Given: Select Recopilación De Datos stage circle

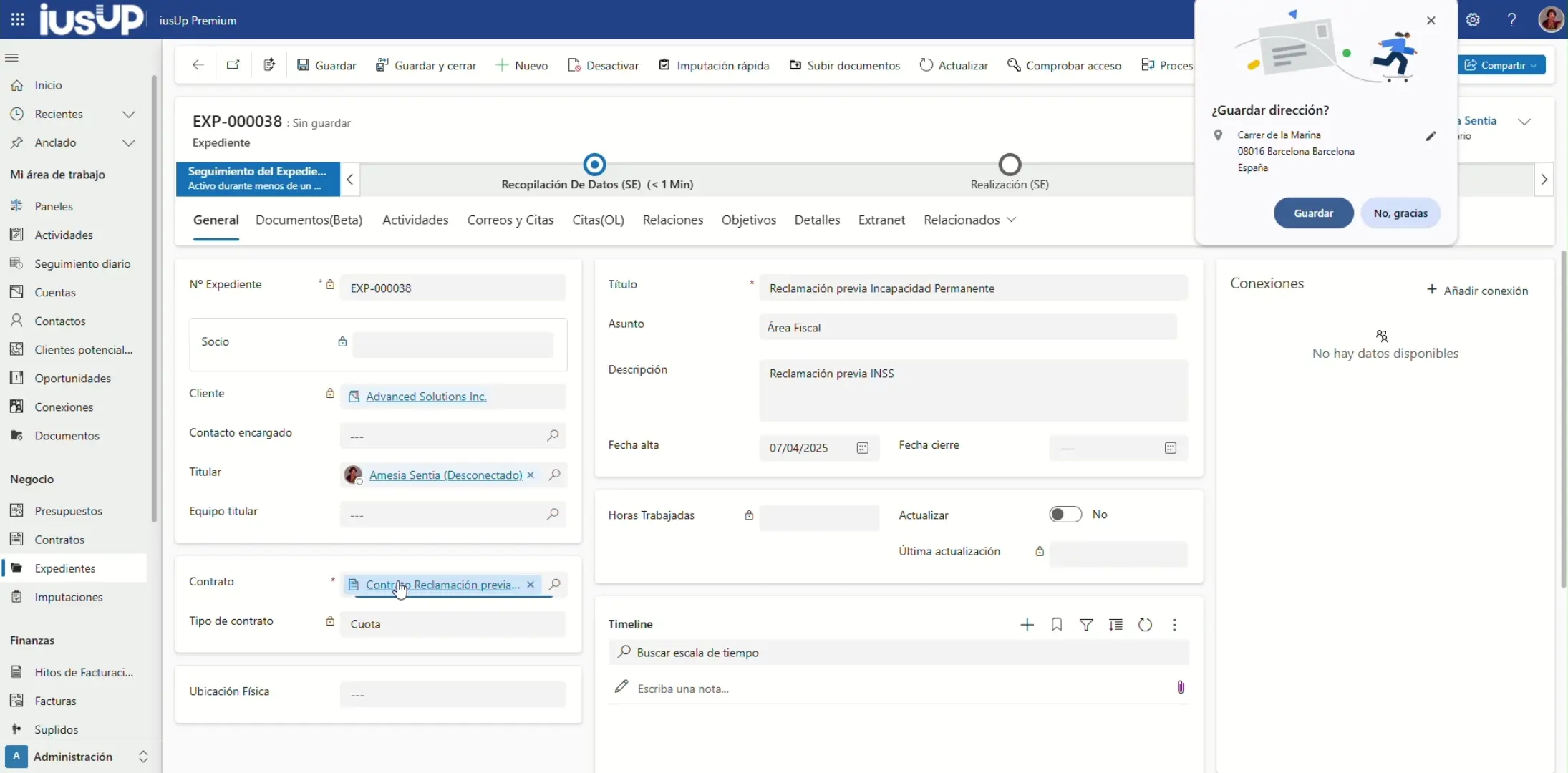Looking at the screenshot, I should [594, 165].
